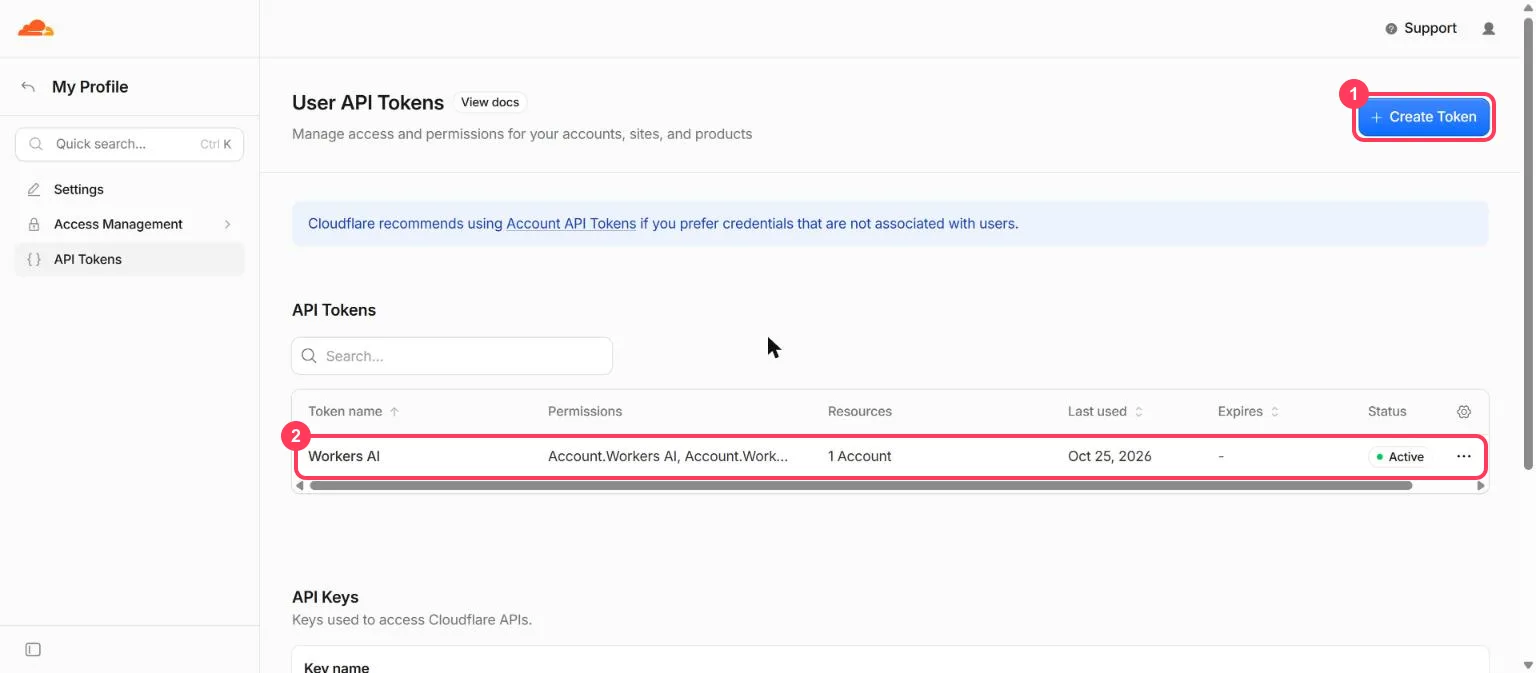1536x673 pixels.
Task: Click the page vertical scrollbar
Action: click(1527, 245)
